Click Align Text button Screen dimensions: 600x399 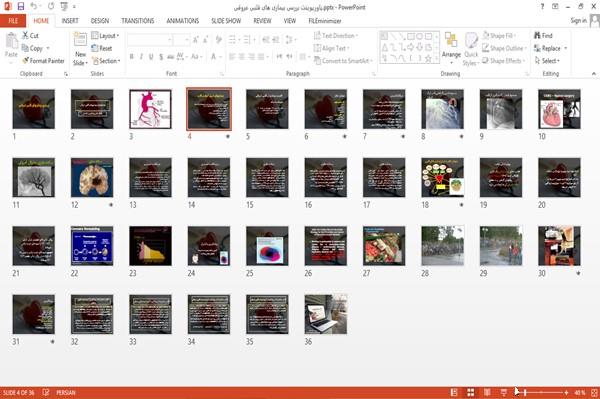pyautogui.click(x=331, y=48)
